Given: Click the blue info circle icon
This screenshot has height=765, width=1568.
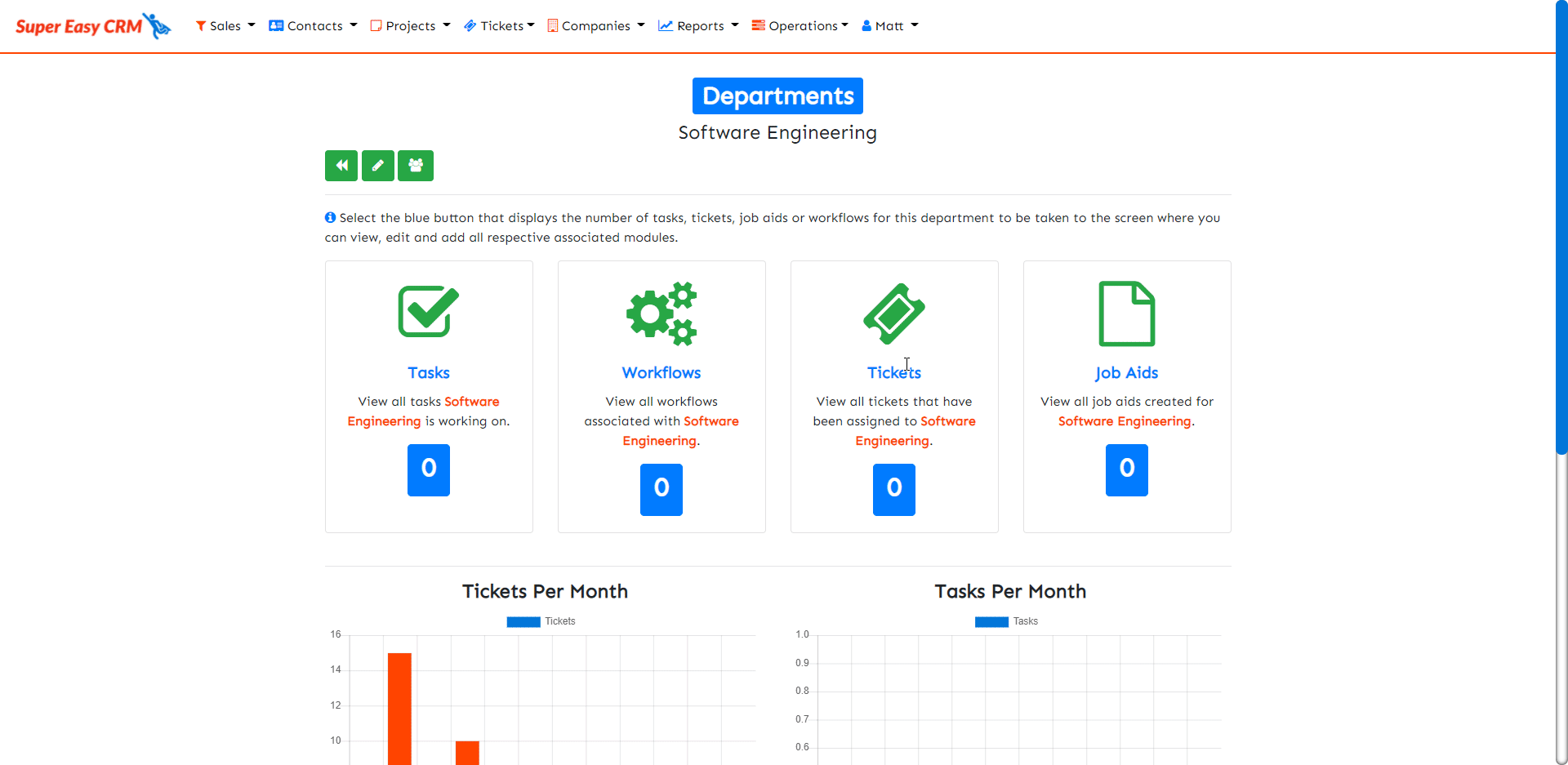Looking at the screenshot, I should click(330, 217).
